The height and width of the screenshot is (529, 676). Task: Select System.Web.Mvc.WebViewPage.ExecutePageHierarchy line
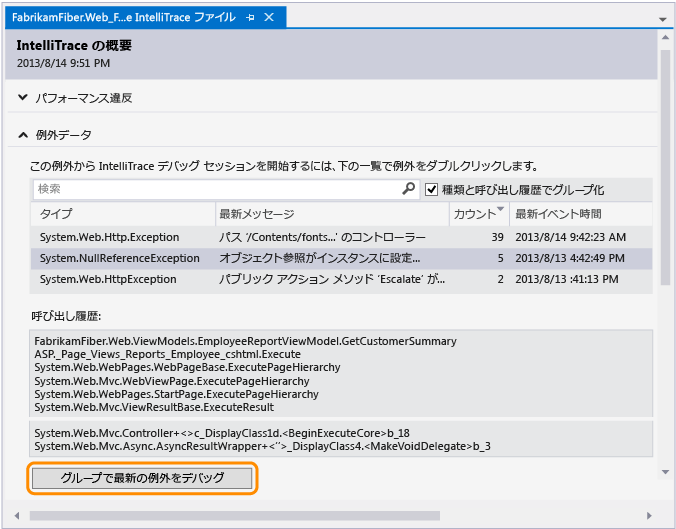point(172,381)
